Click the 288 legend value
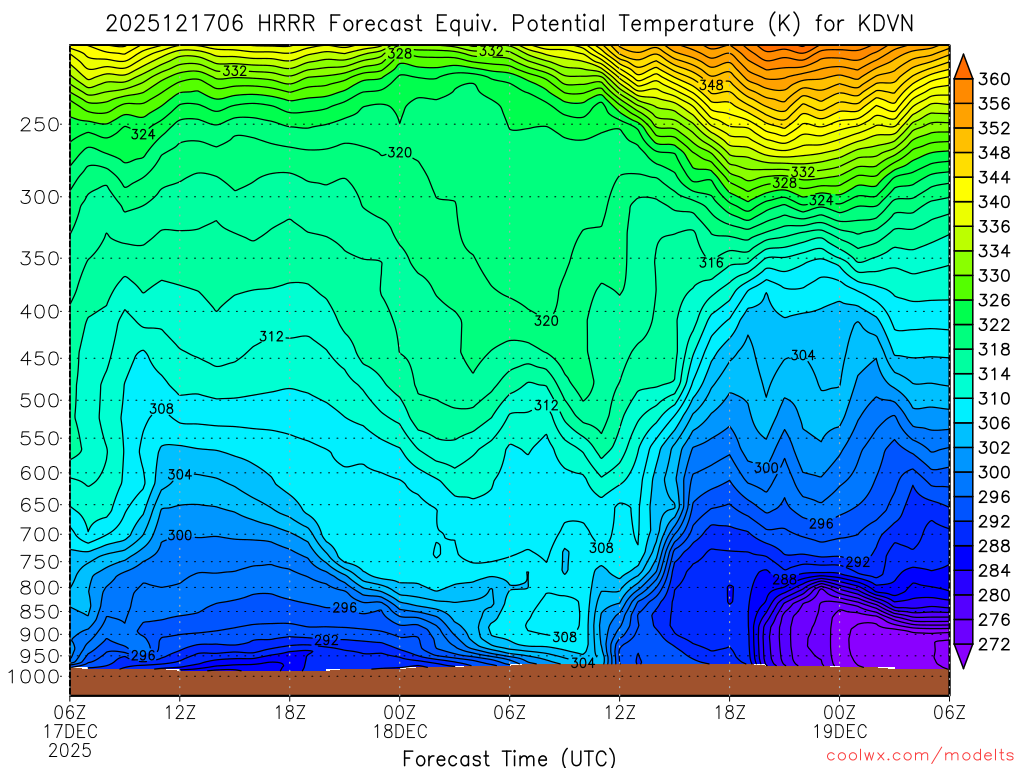Image resolution: width=1024 pixels, height=768 pixels. 994,547
